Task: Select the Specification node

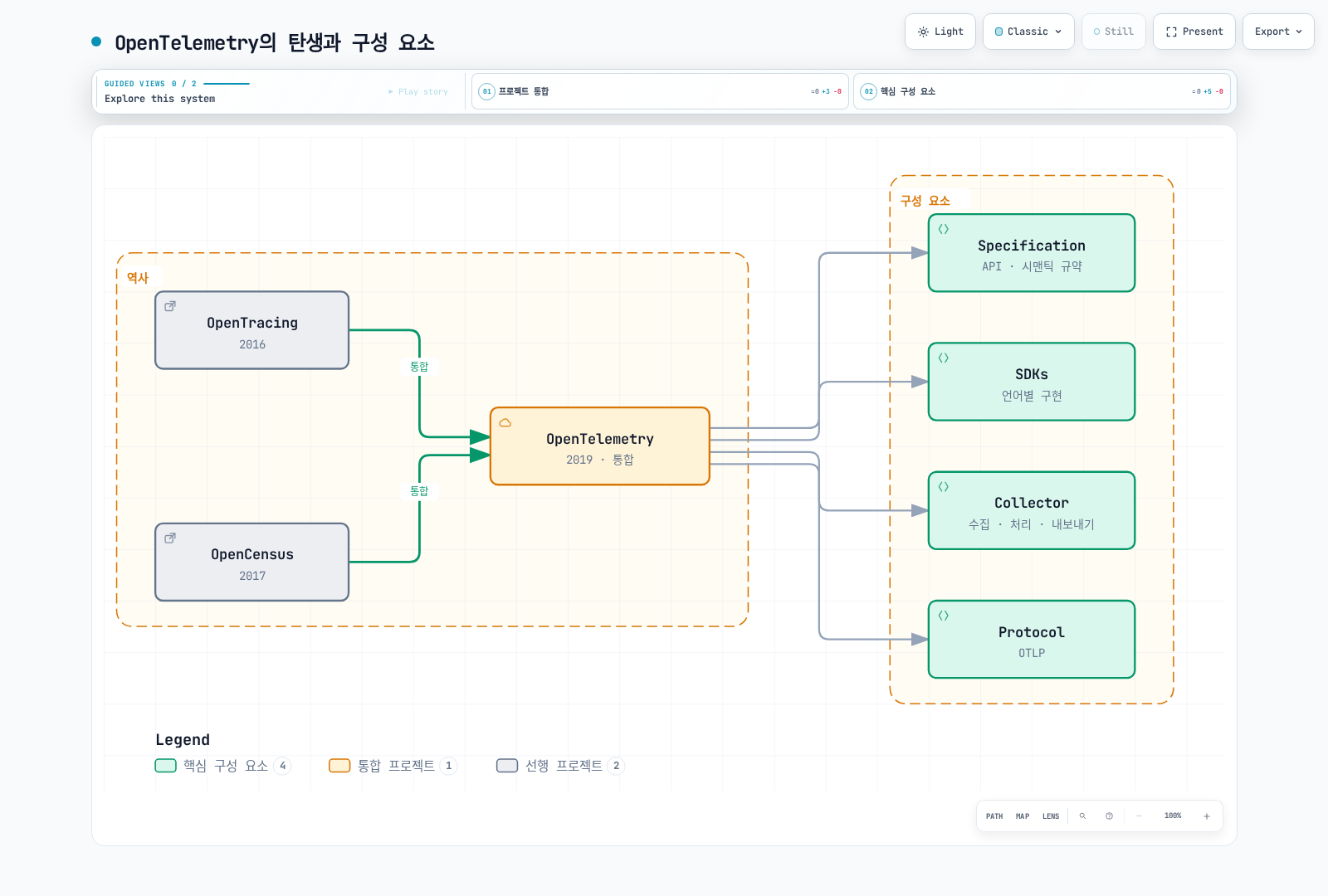Action: (x=1032, y=253)
